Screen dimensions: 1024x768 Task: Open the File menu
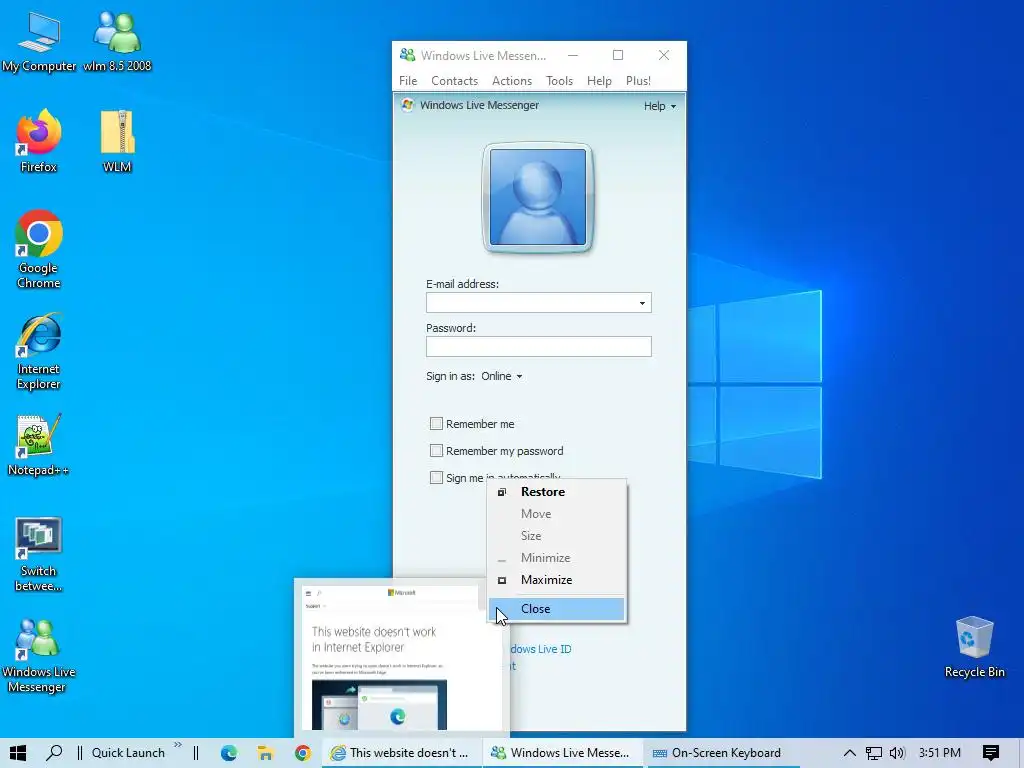pos(408,81)
